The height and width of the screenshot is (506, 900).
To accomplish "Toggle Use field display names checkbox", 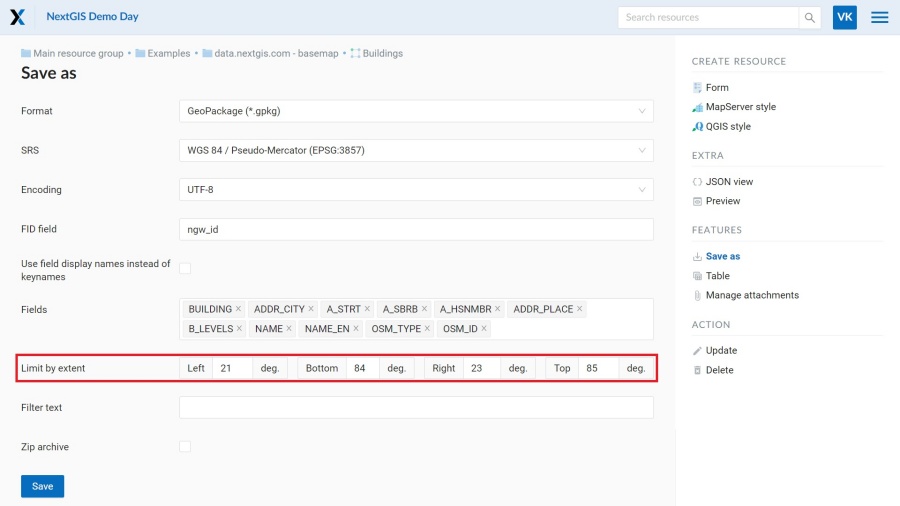I will 185,268.
